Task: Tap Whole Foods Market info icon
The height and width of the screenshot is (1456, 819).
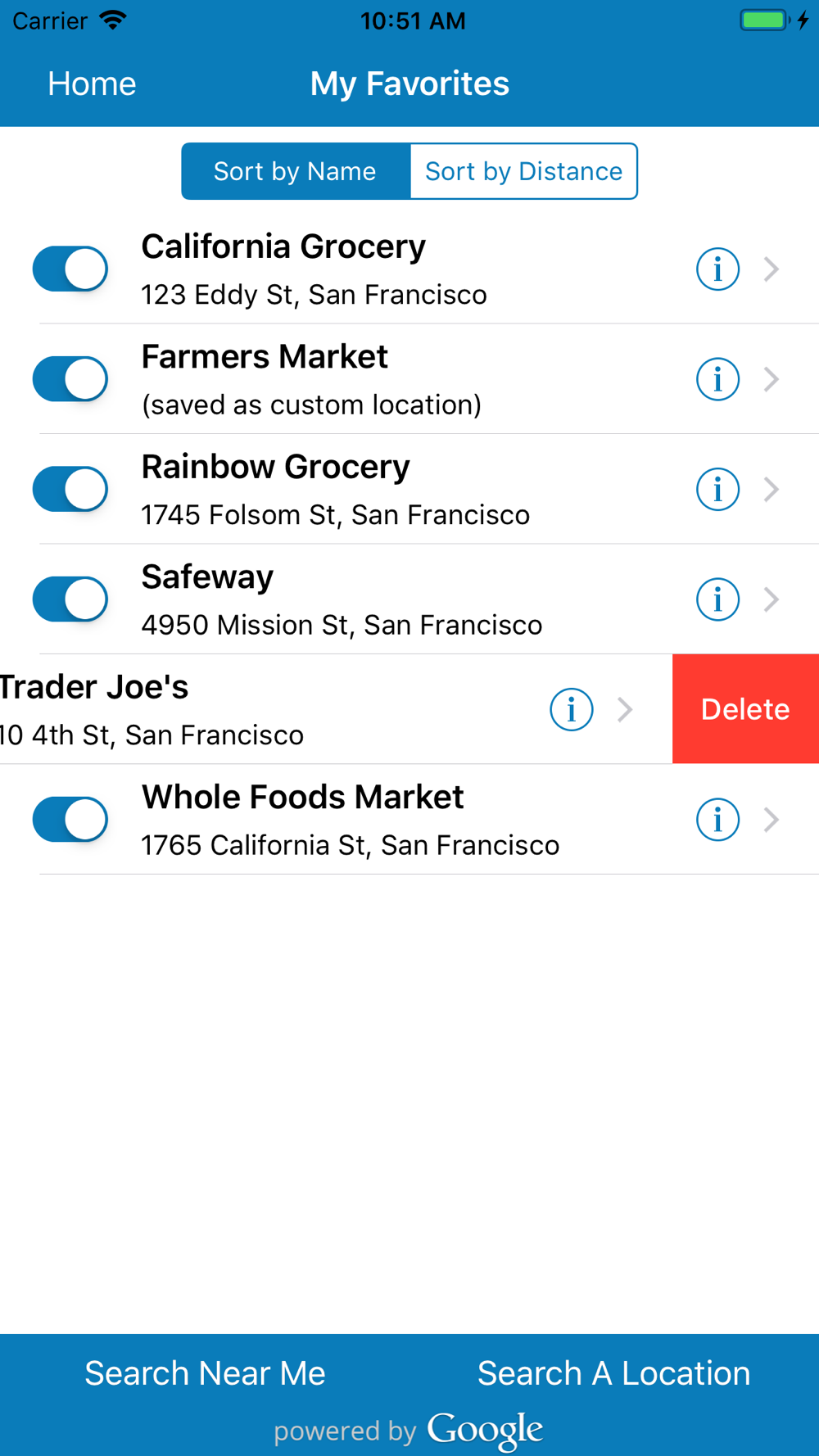Action: pos(717,820)
